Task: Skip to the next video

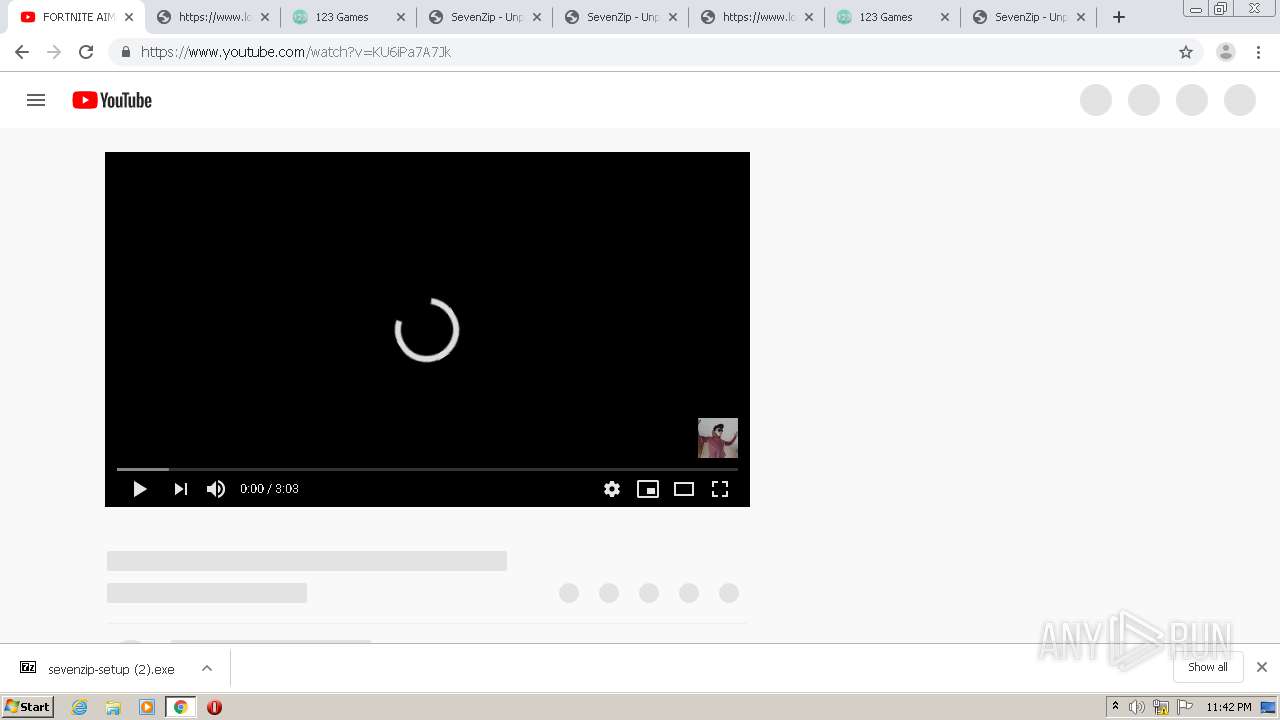Action: [x=180, y=489]
